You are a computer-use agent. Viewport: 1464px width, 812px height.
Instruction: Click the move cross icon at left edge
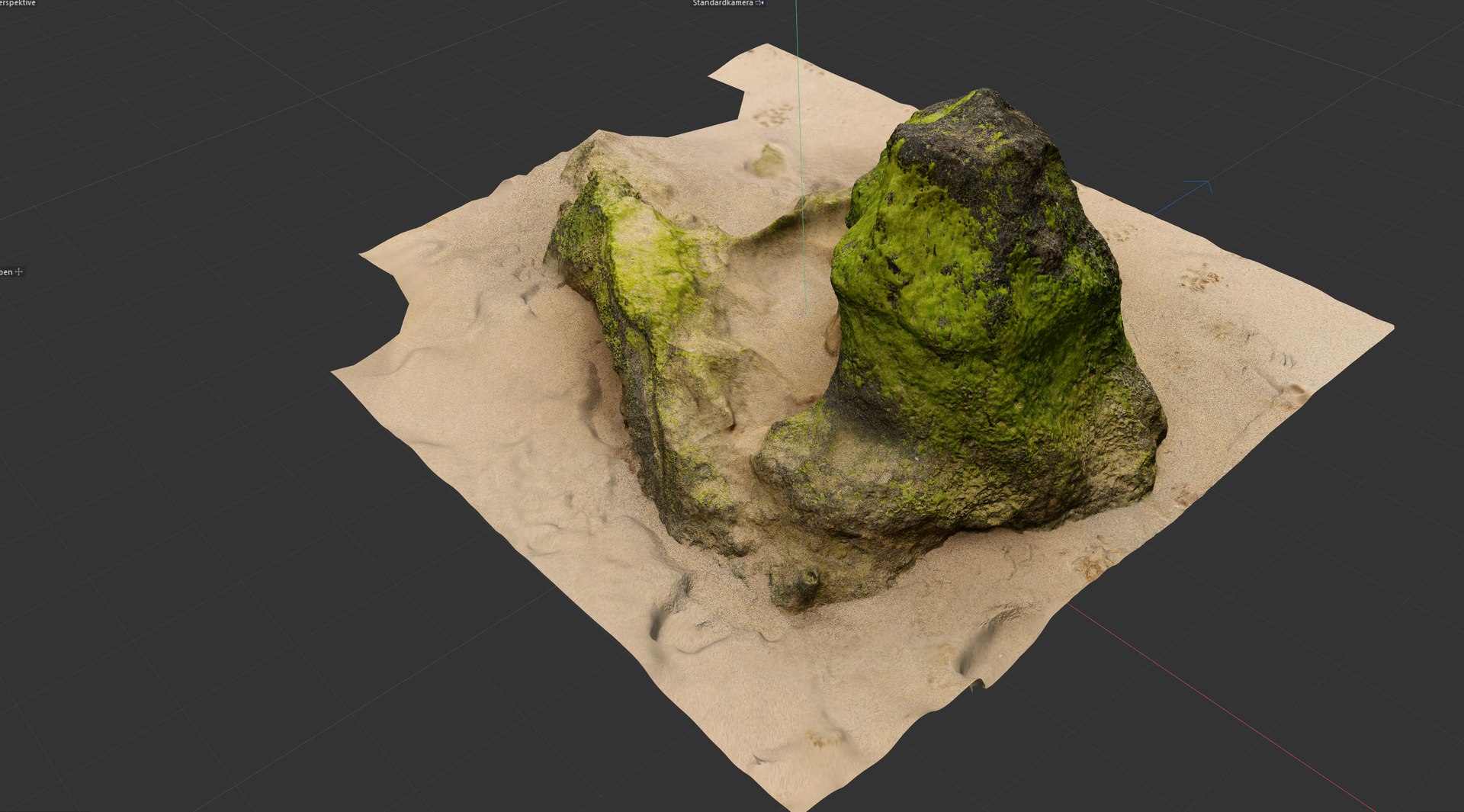click(19, 271)
